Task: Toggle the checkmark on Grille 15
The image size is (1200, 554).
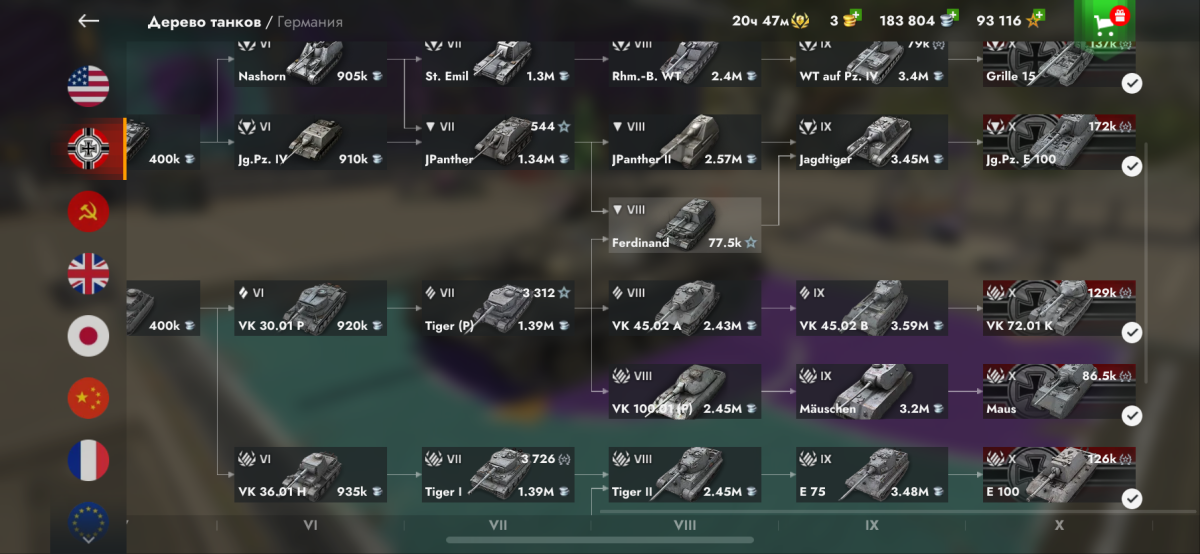Action: [x=1131, y=83]
